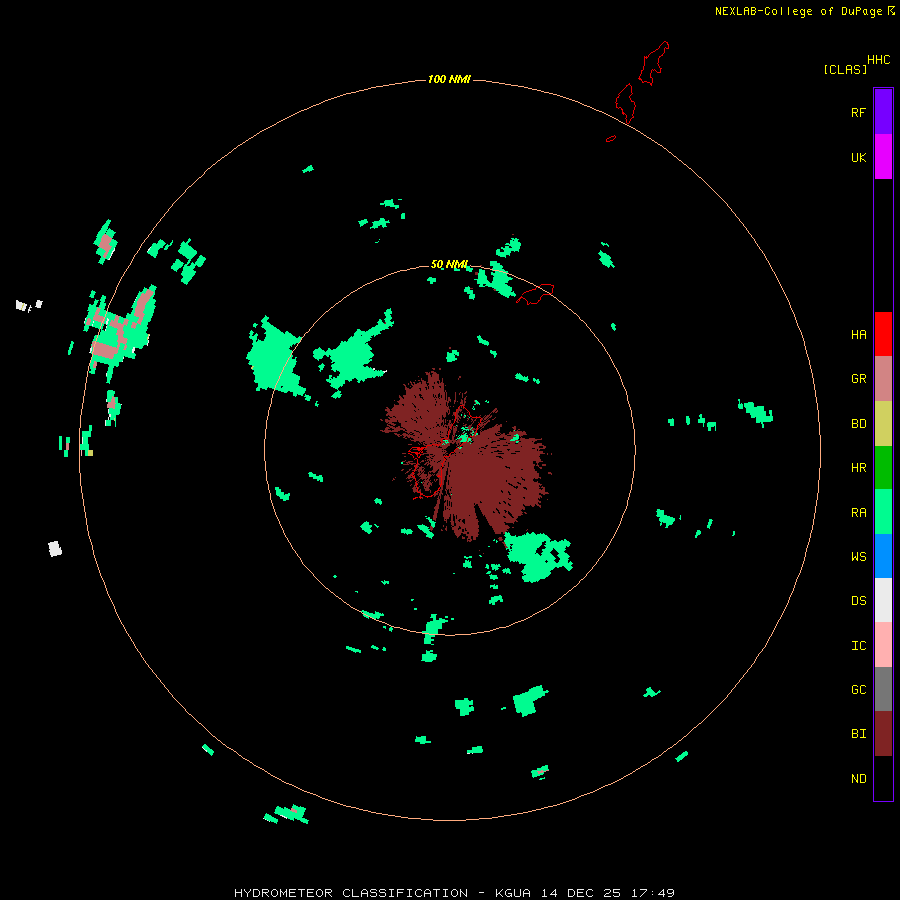This screenshot has height=900, width=900.
Task: Select the GC gray legend swatch
Action: tap(883, 689)
